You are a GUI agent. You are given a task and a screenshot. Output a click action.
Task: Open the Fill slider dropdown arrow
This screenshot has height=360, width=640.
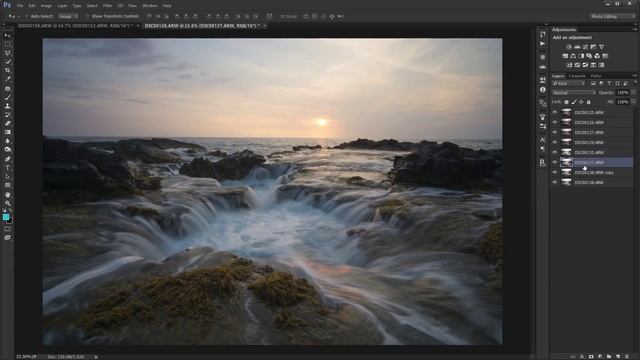click(633, 102)
